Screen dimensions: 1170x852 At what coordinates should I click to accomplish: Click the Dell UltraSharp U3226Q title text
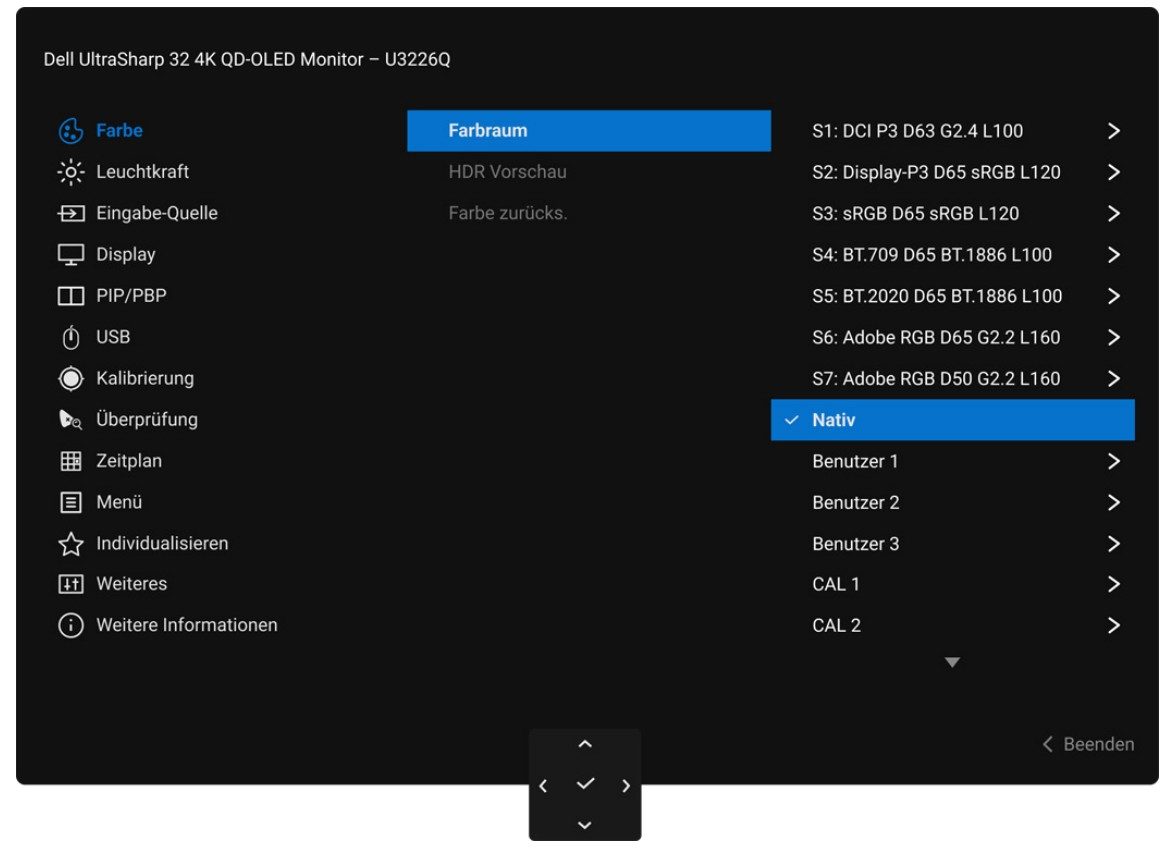coord(247,60)
